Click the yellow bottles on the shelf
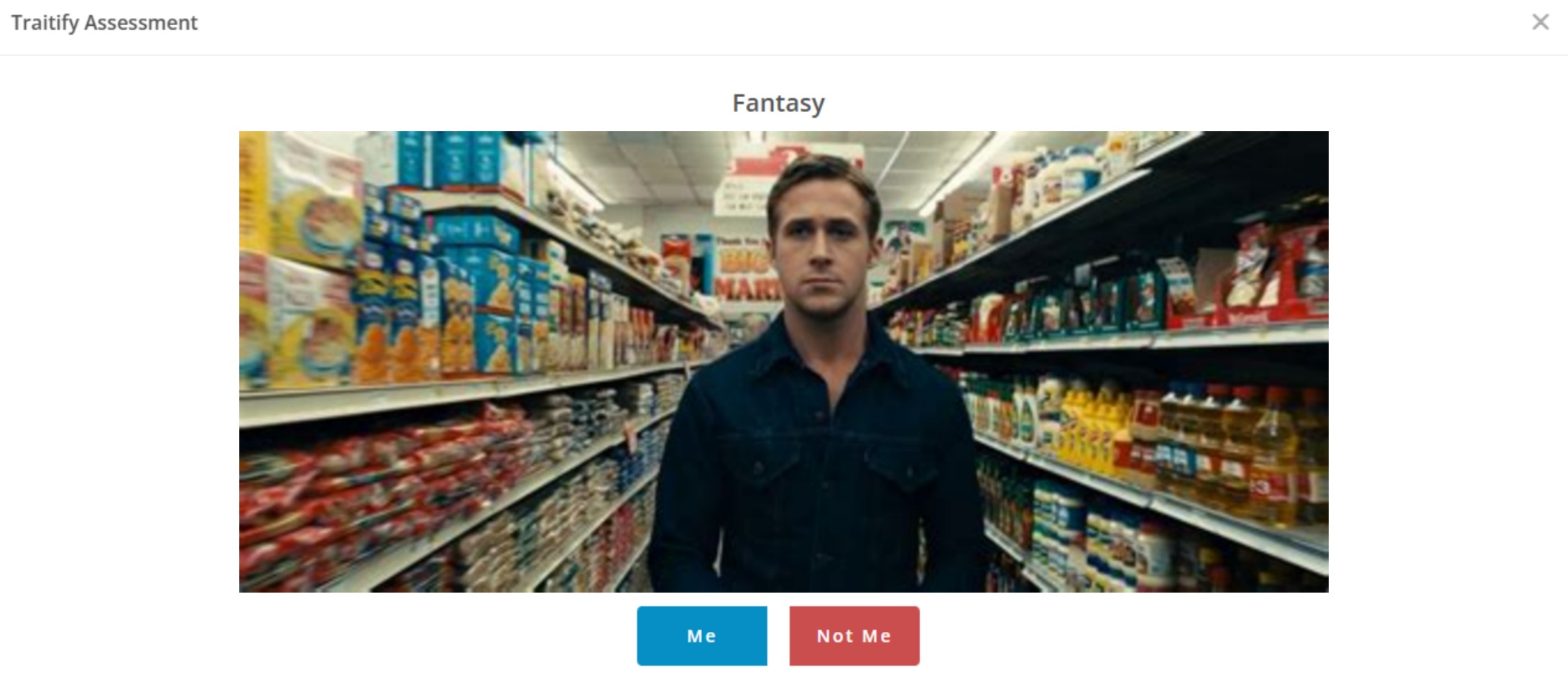This screenshot has width=1568, height=683. click(1092, 424)
